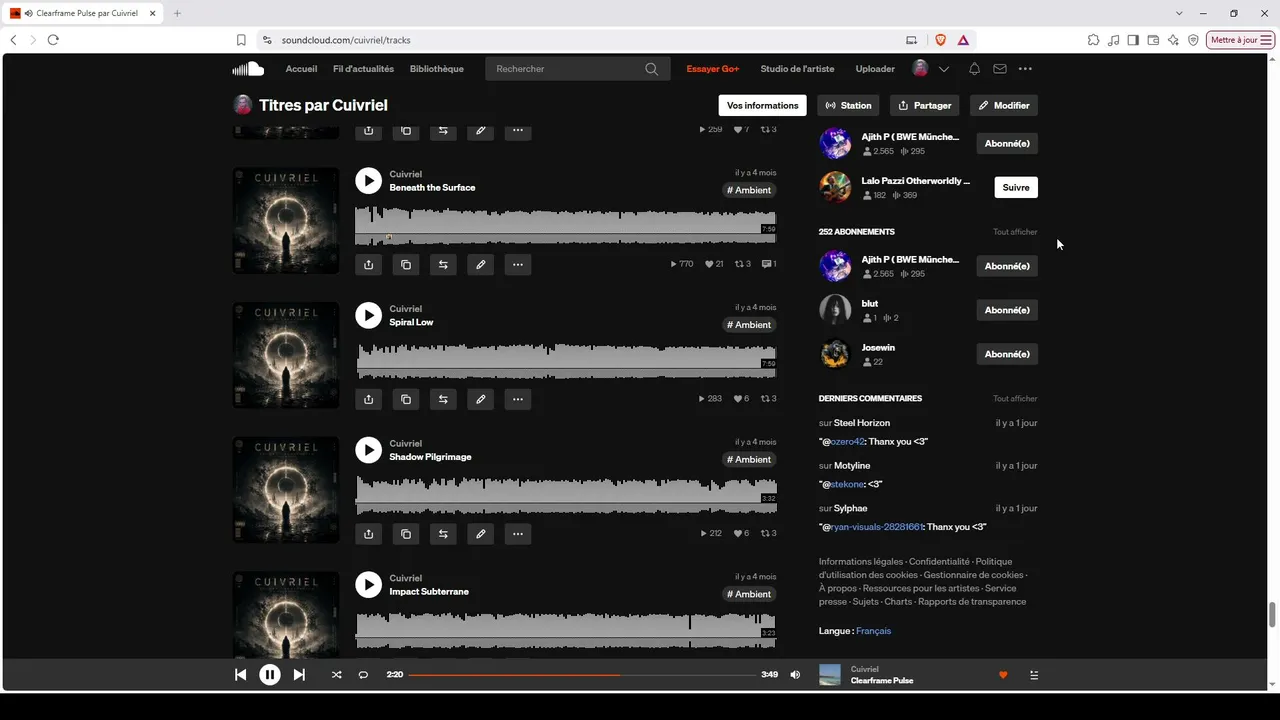
Task: Try Go+ via Essayer Go+ link
Action: (713, 69)
